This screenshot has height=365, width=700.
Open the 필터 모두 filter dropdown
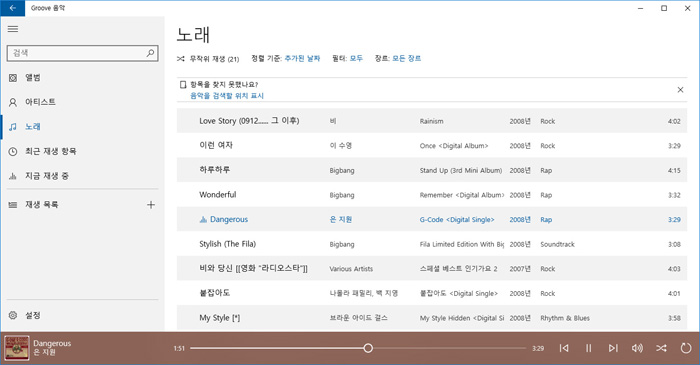pyautogui.click(x=356, y=58)
